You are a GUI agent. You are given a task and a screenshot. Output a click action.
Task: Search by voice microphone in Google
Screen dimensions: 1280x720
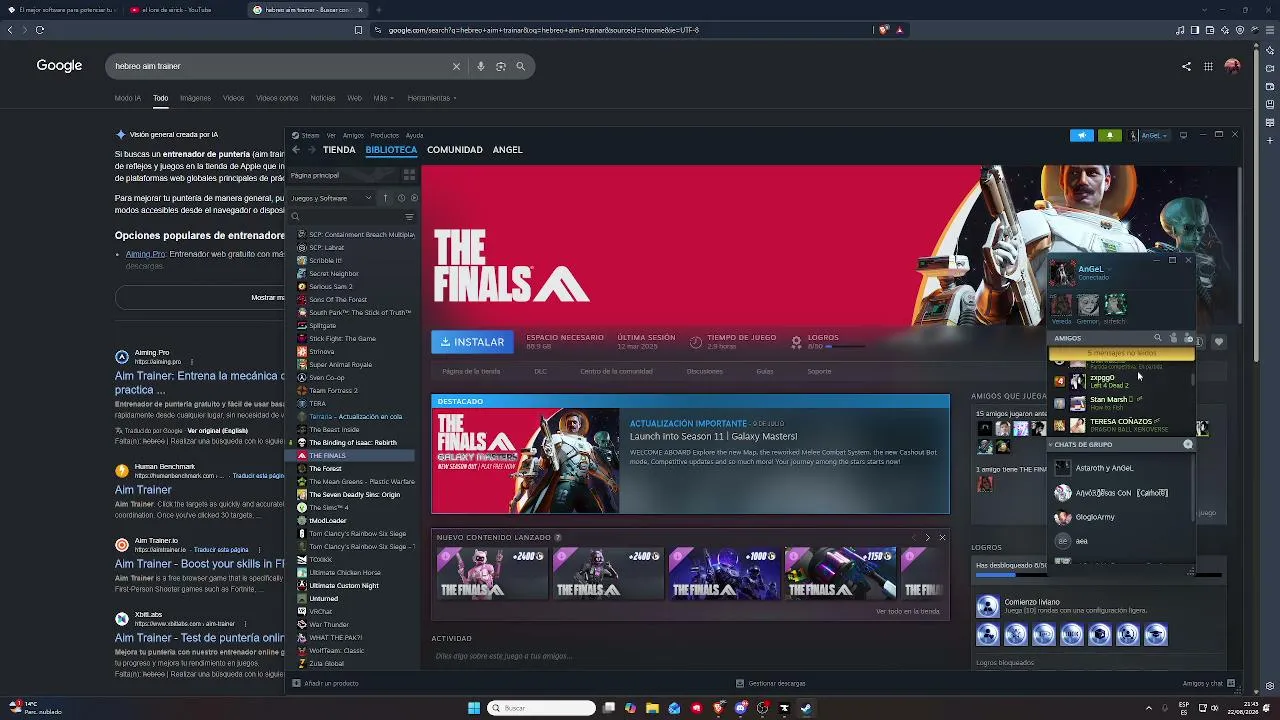tap(480, 66)
